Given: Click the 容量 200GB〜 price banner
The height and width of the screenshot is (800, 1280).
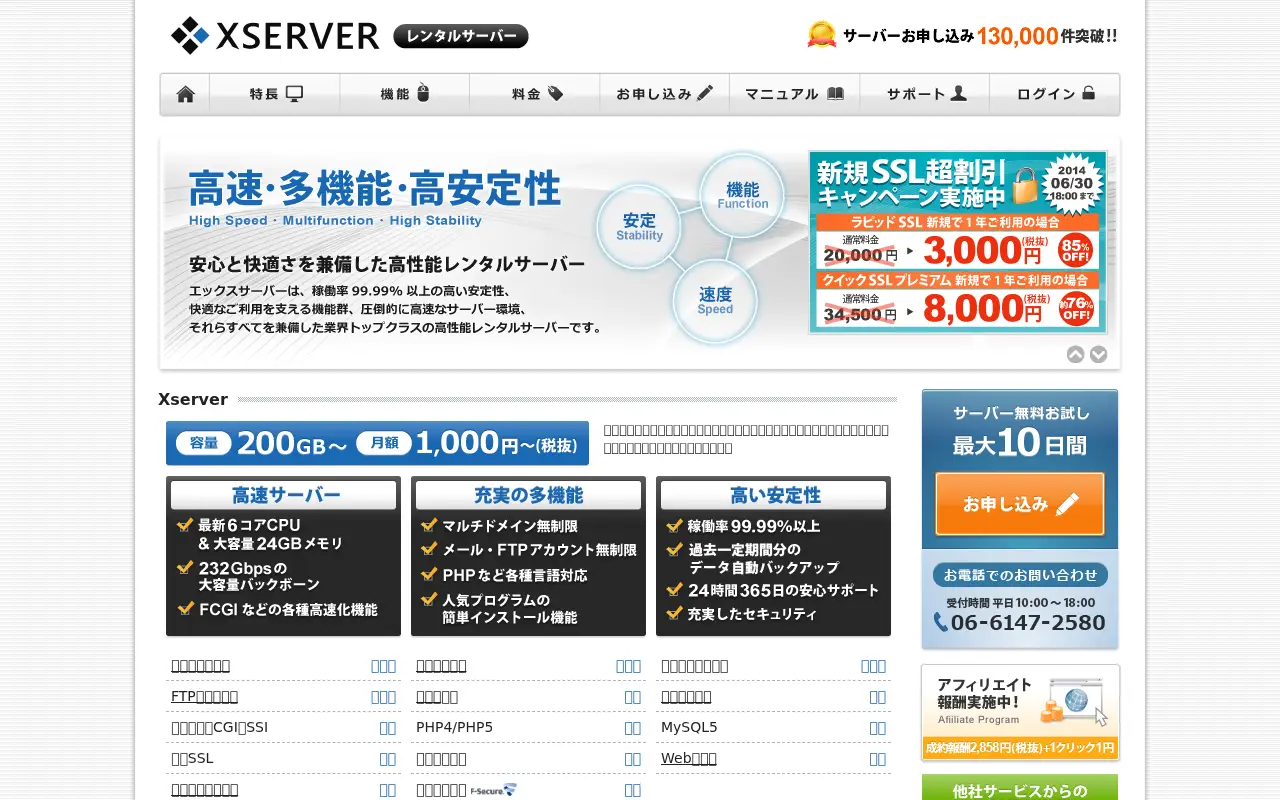Looking at the screenshot, I should pos(378,443).
